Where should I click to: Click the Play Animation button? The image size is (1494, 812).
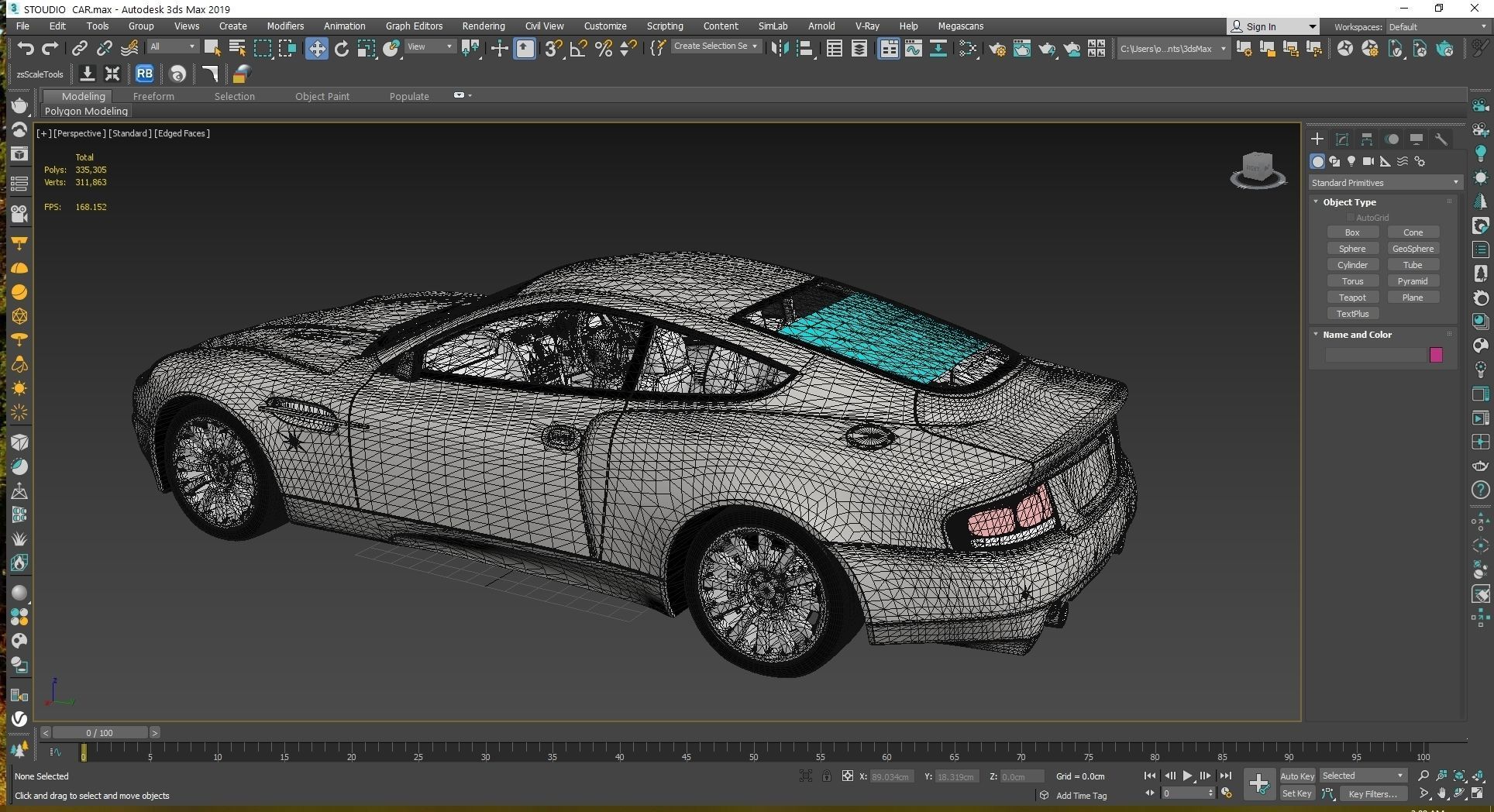tap(1187, 776)
